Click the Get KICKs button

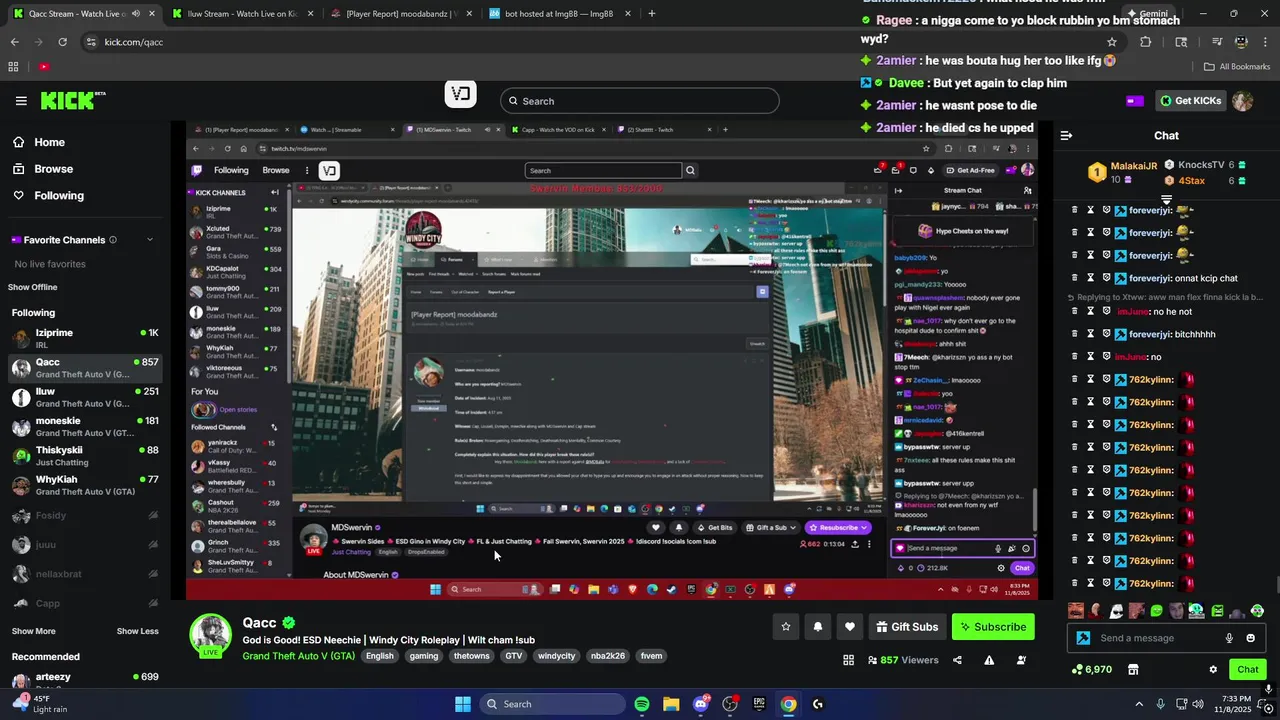(1191, 100)
